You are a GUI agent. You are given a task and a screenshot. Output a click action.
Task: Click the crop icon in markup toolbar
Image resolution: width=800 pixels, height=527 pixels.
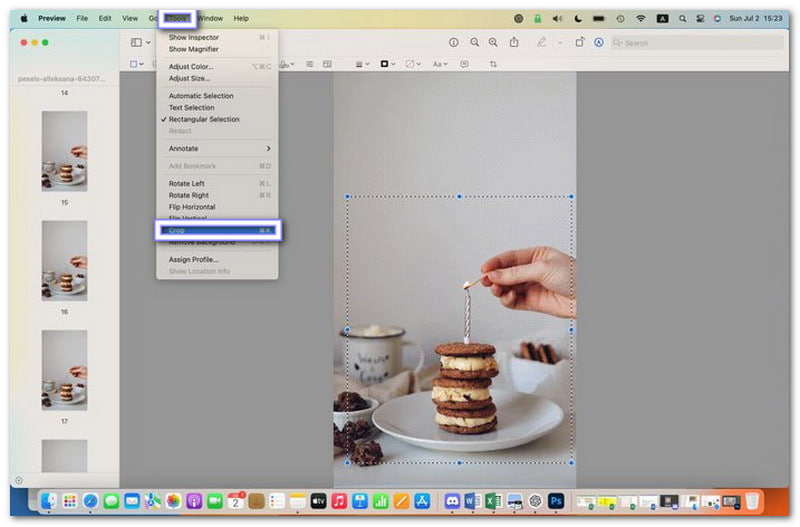point(493,64)
